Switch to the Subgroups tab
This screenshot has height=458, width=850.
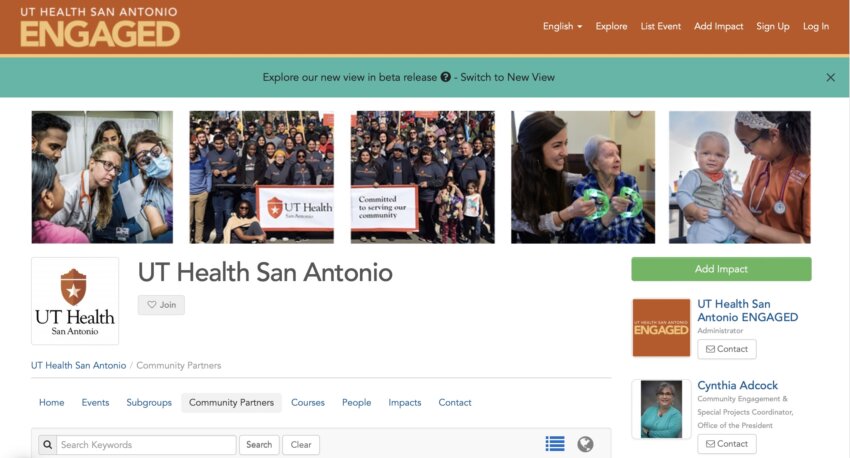(x=149, y=402)
